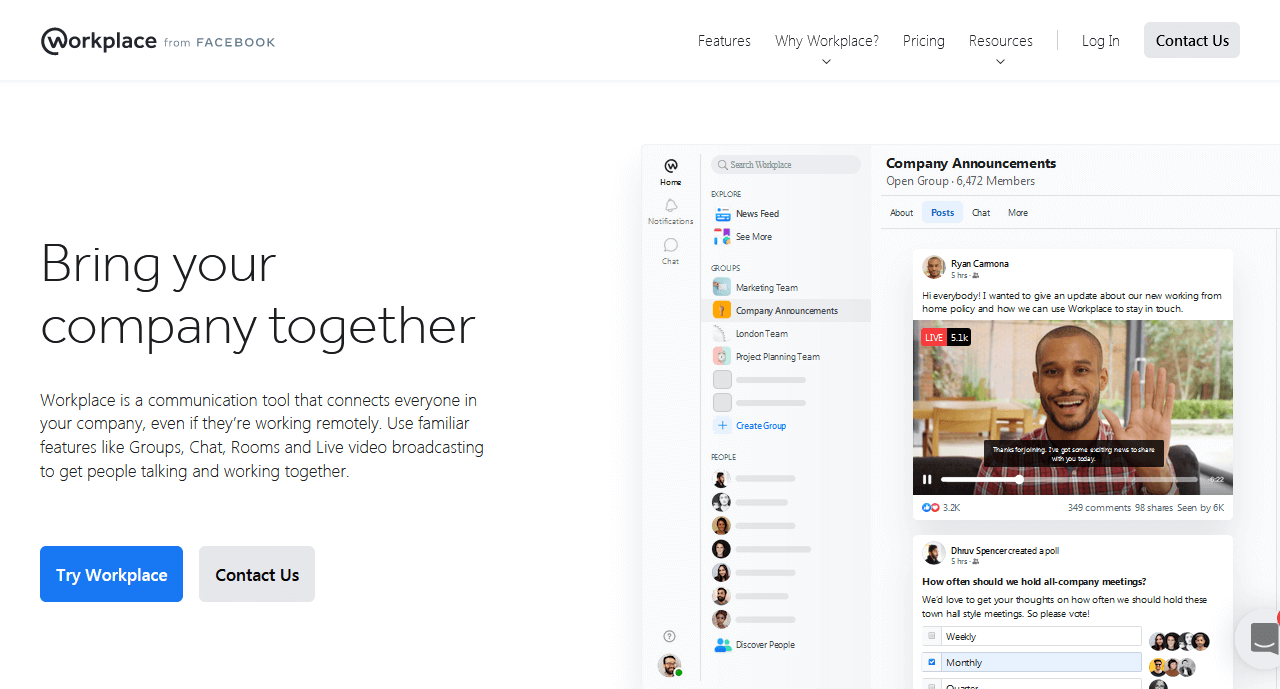Click the Search Workplace field
The height and width of the screenshot is (689, 1280).
[786, 165]
